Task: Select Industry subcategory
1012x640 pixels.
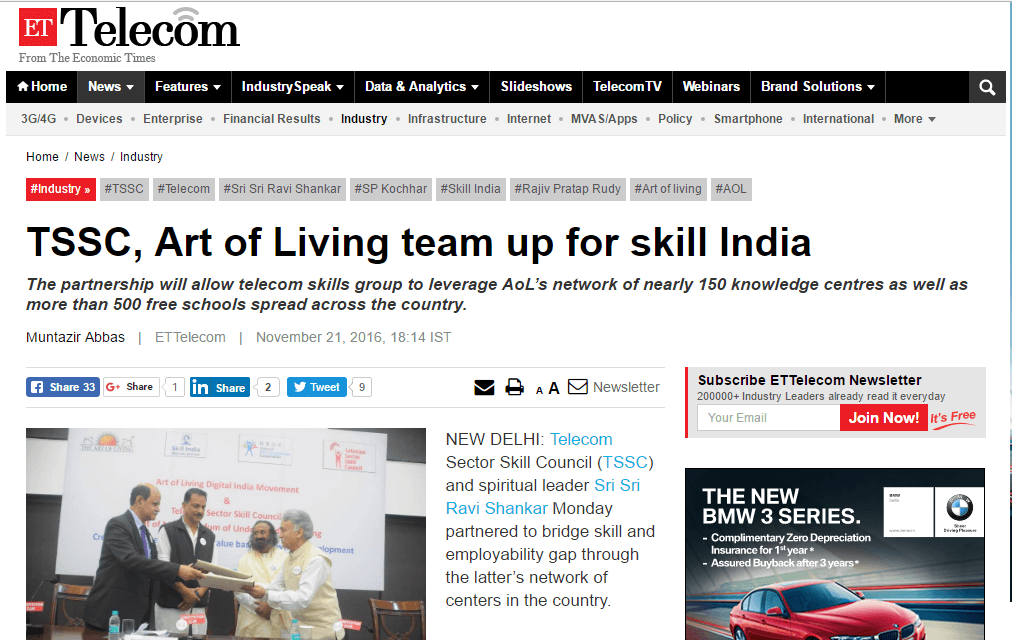Action: [x=364, y=119]
